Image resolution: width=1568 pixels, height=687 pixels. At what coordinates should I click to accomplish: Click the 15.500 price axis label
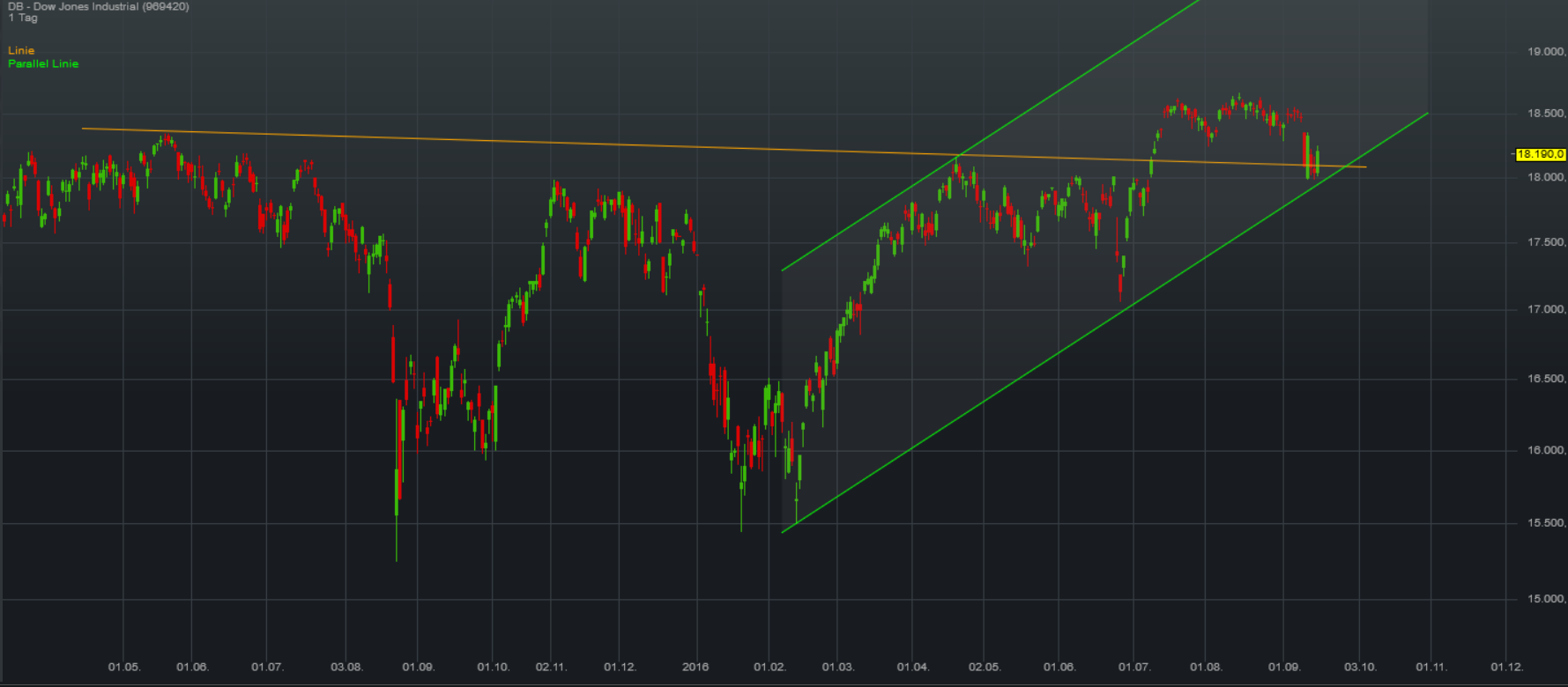(1547, 523)
